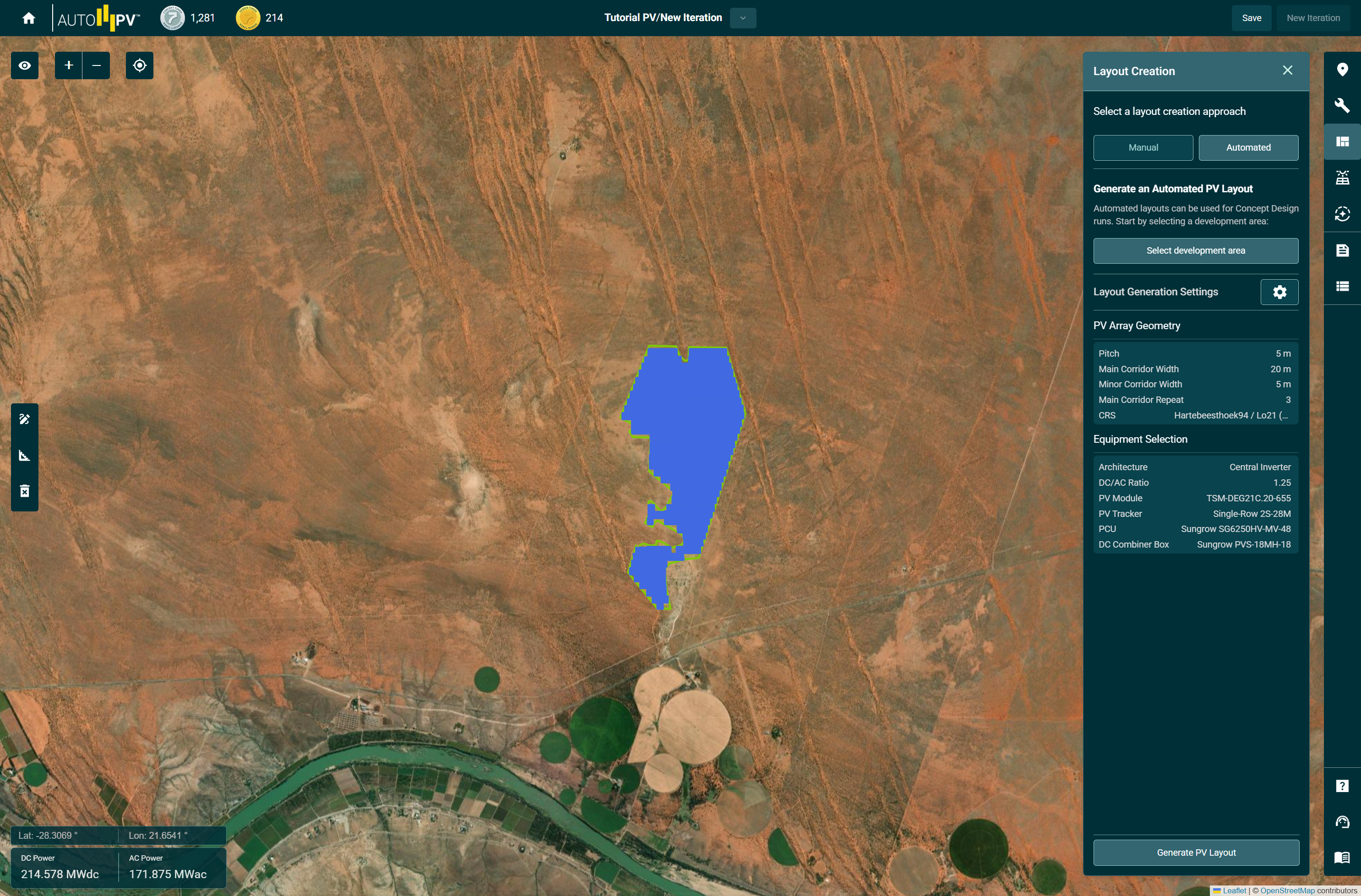Open the layout creation sidebar icon
1361x896 pixels.
pyautogui.click(x=1342, y=142)
